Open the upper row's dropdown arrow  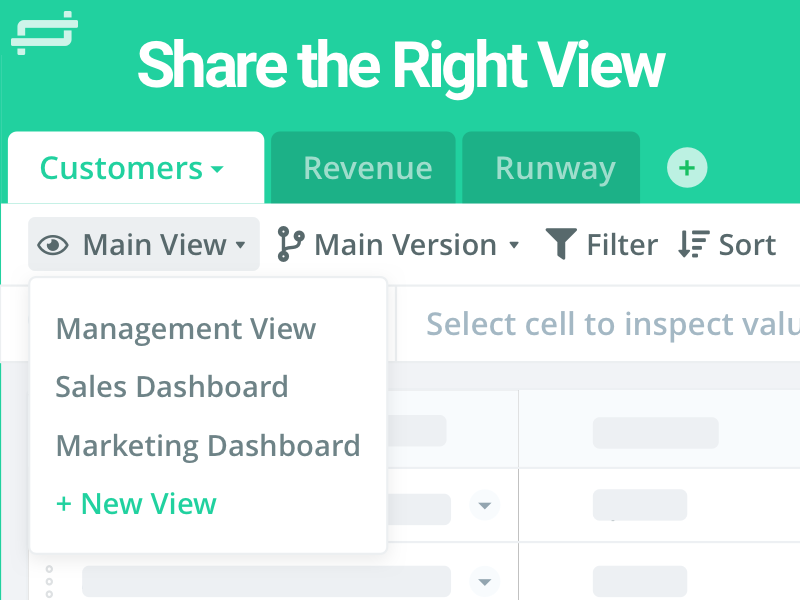click(485, 505)
